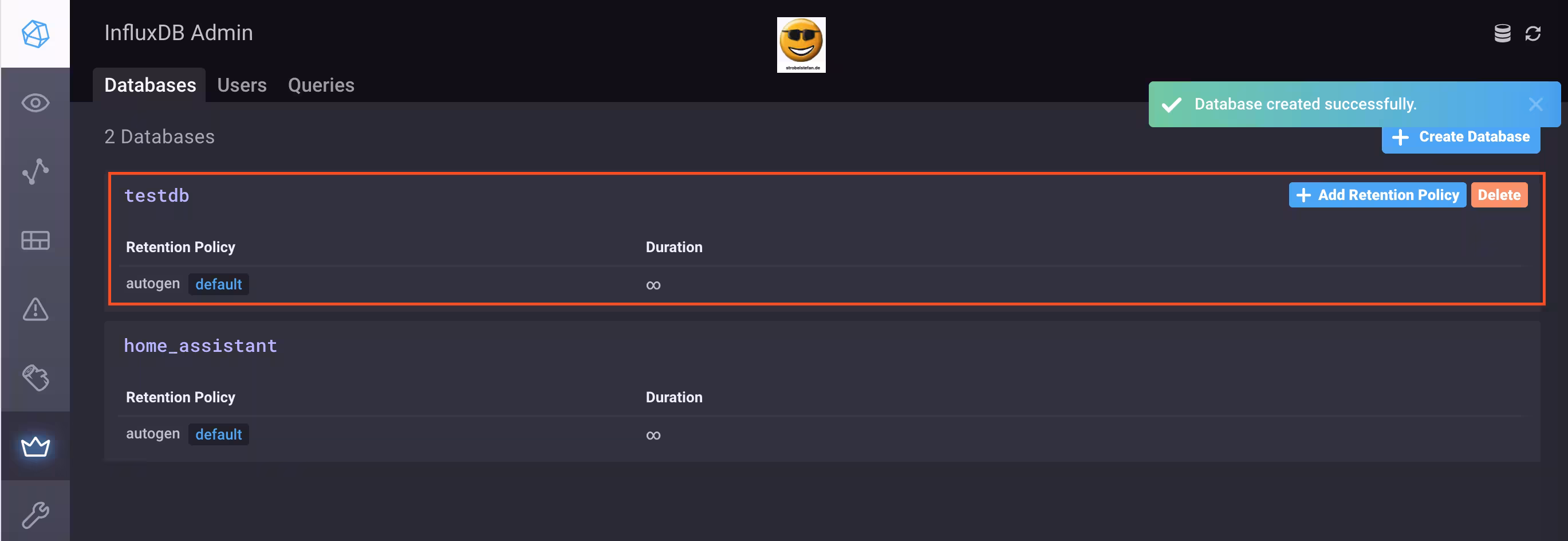
Task: Click the database icon in the top bar
Action: point(1502,33)
